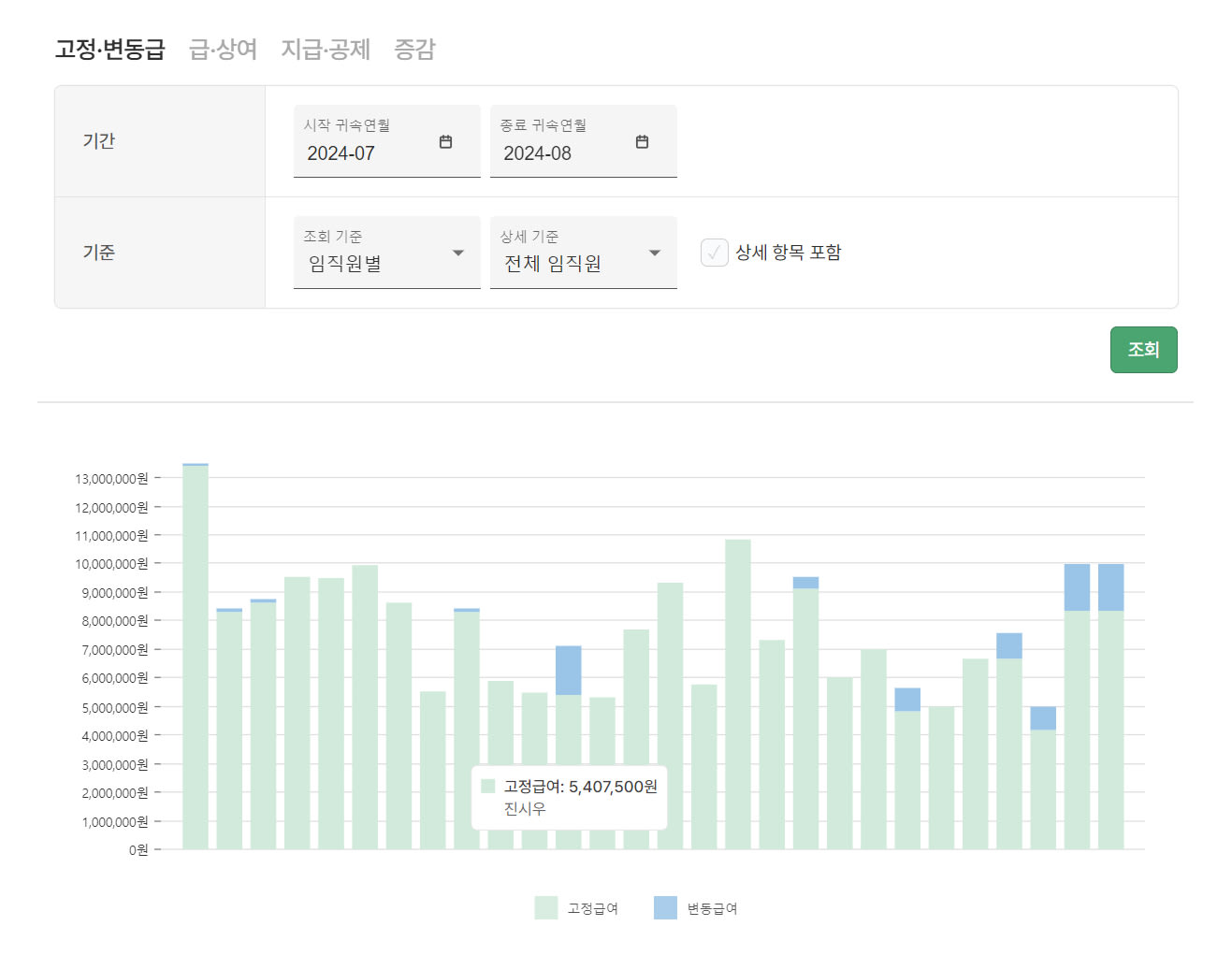Select 10,000,000원 axis label
Viewport: 1232px width, 955px height.
(x=111, y=564)
